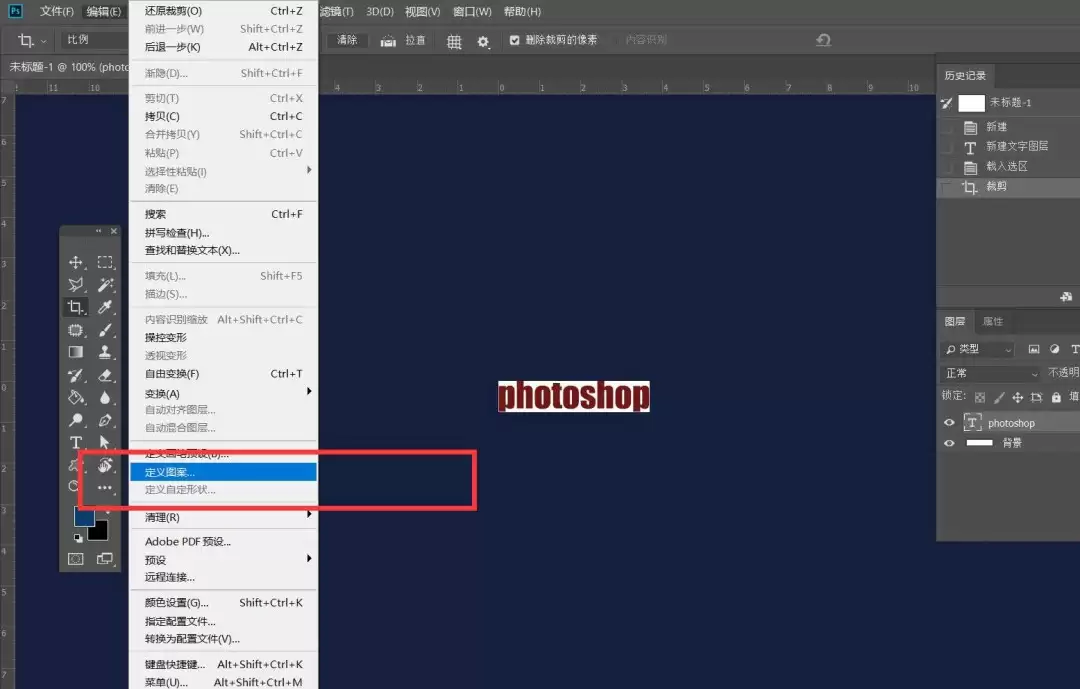Click the 清除 button in options bar
This screenshot has height=689, width=1080.
point(347,40)
